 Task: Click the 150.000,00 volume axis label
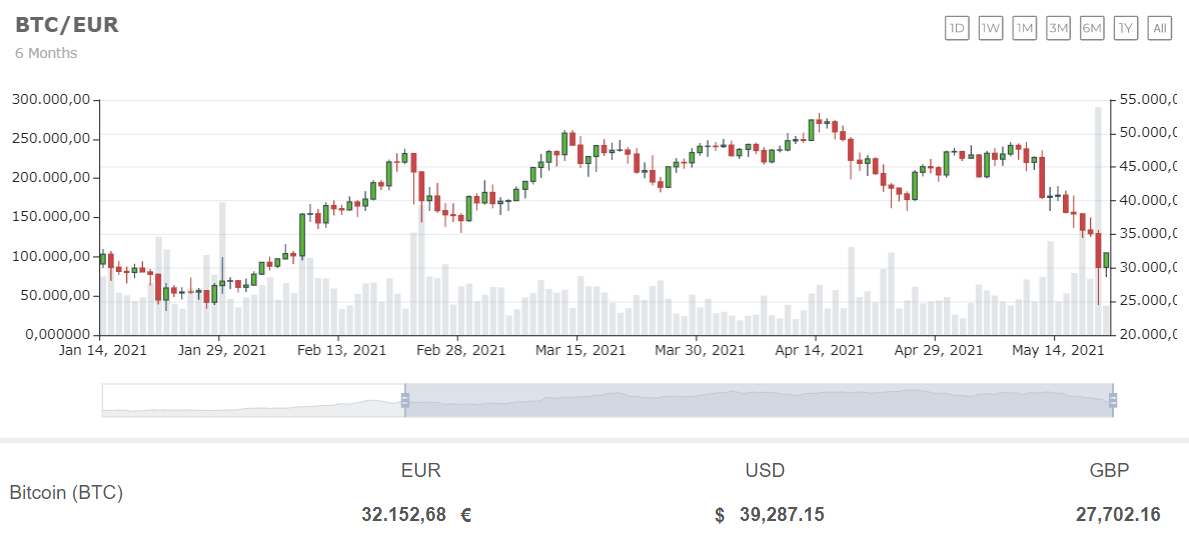(x=53, y=217)
